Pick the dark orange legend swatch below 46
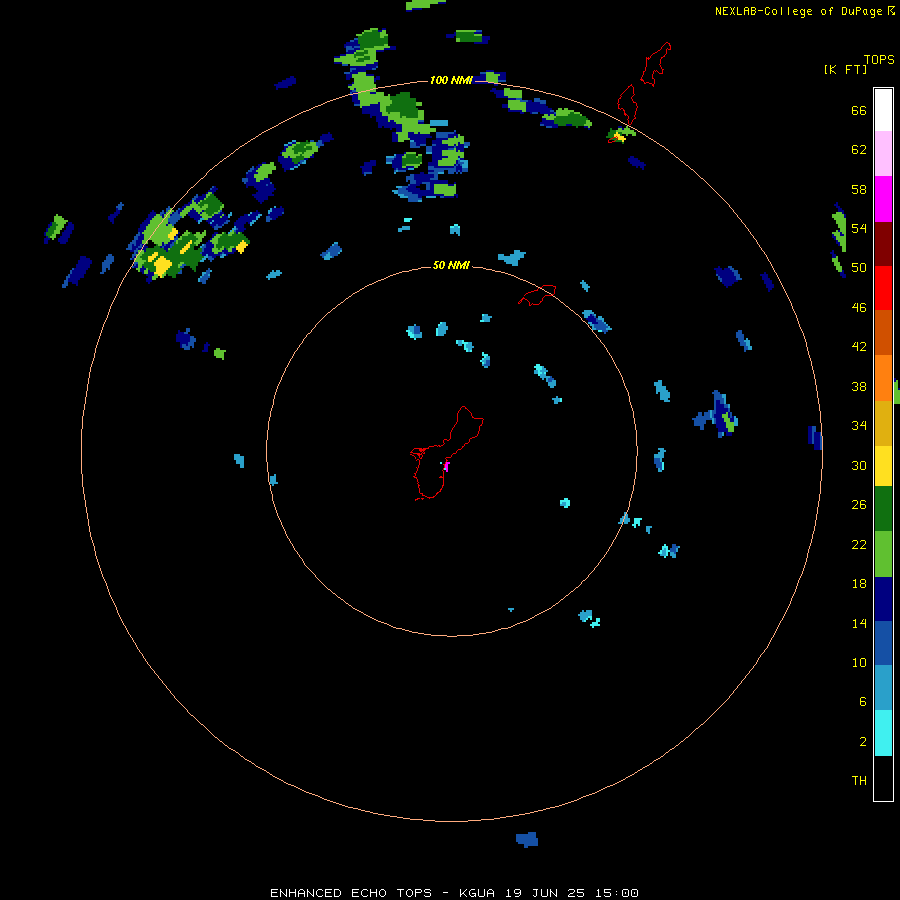Screen dimensions: 900x900 tap(883, 332)
